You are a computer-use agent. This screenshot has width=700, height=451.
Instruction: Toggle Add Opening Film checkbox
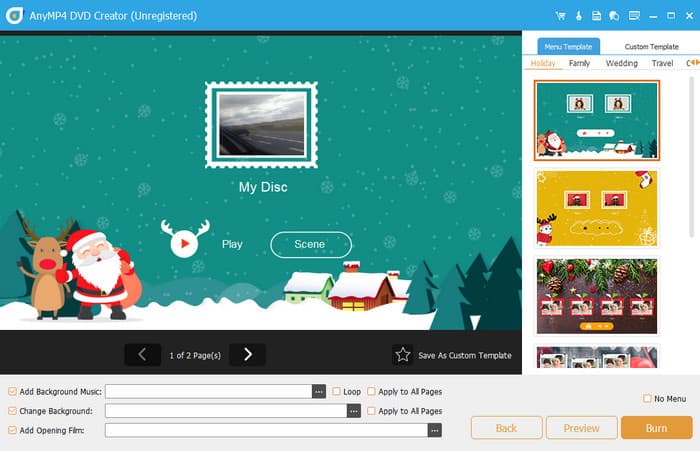tap(12, 430)
